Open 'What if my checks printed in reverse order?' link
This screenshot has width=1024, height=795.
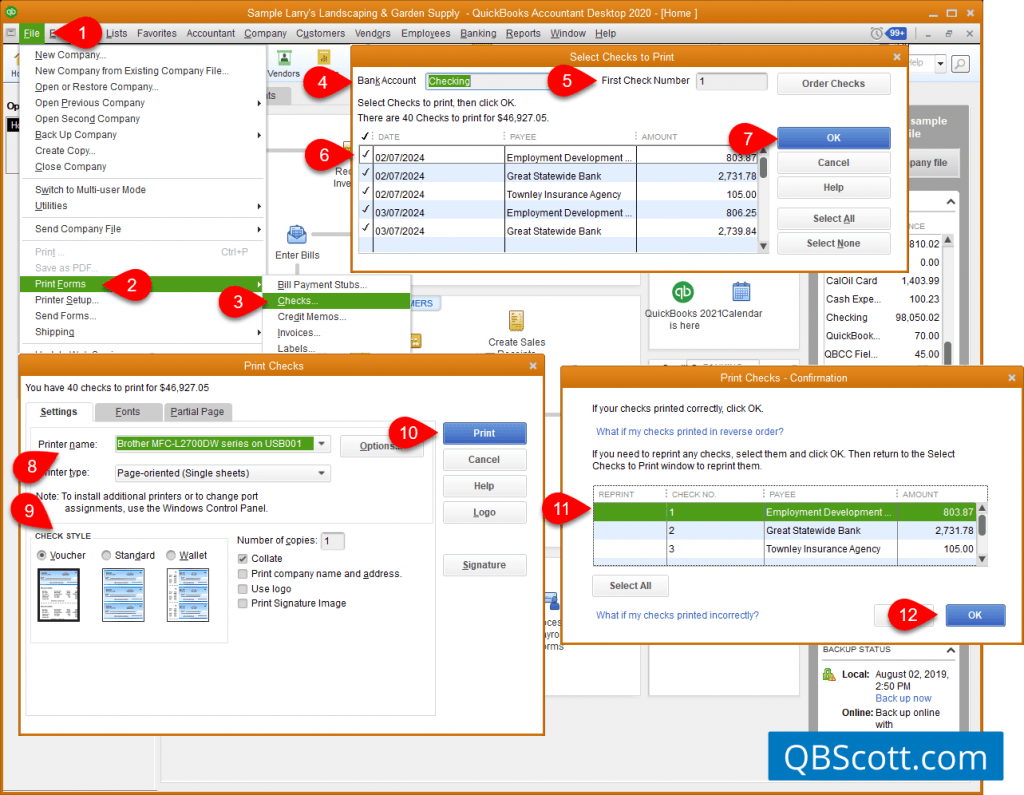690,432
